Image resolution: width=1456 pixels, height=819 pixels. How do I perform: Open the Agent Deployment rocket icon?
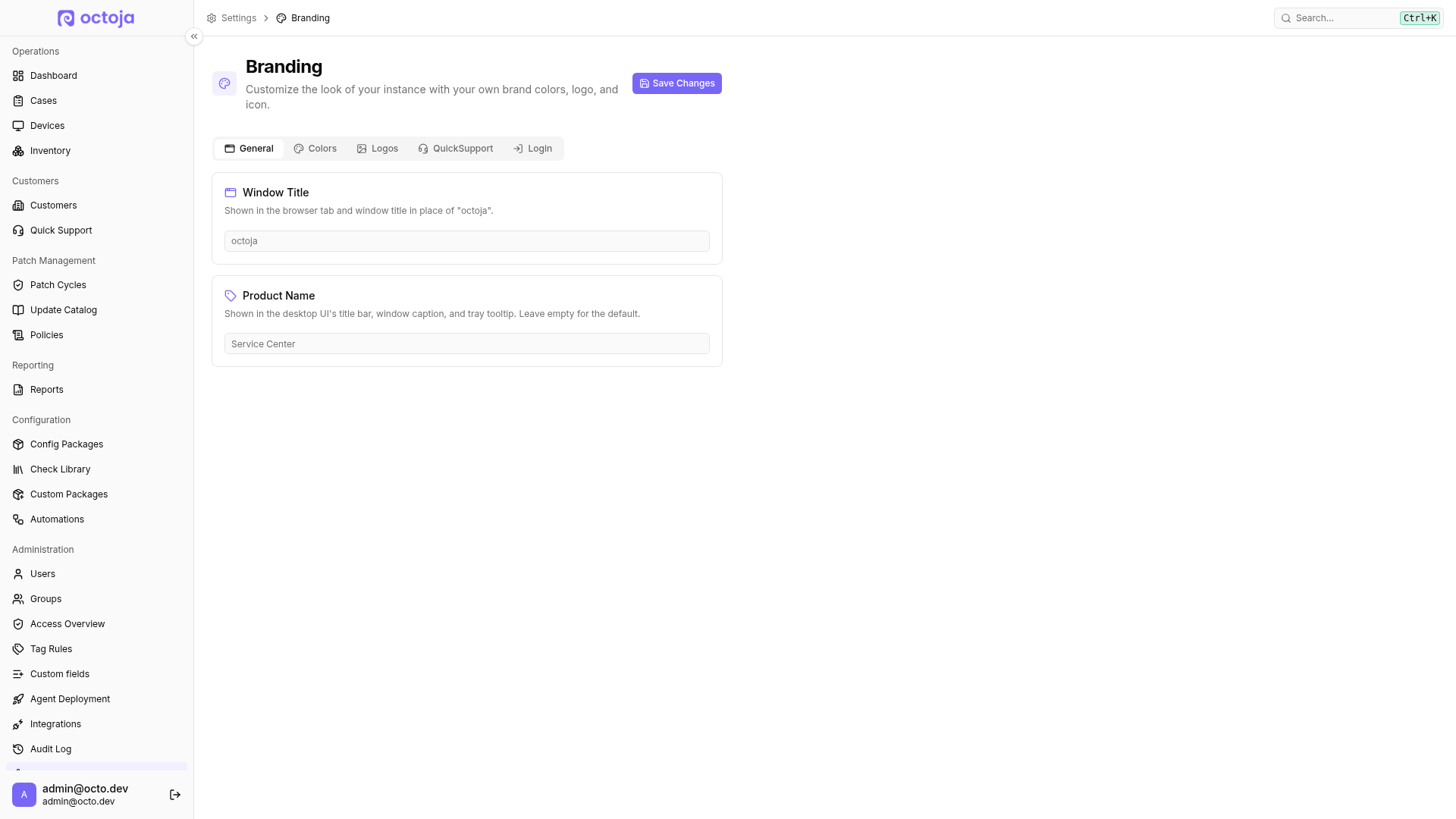[x=18, y=699]
